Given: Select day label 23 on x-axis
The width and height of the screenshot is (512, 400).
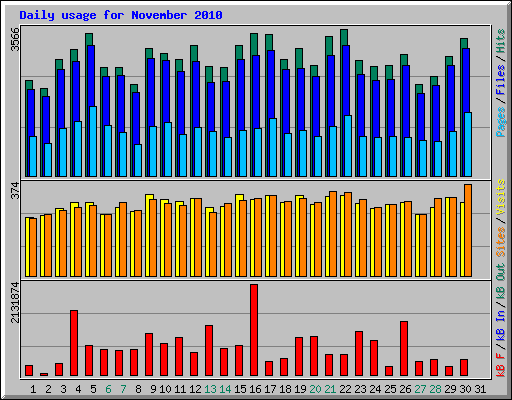Looking at the screenshot, I should [x=360, y=389].
